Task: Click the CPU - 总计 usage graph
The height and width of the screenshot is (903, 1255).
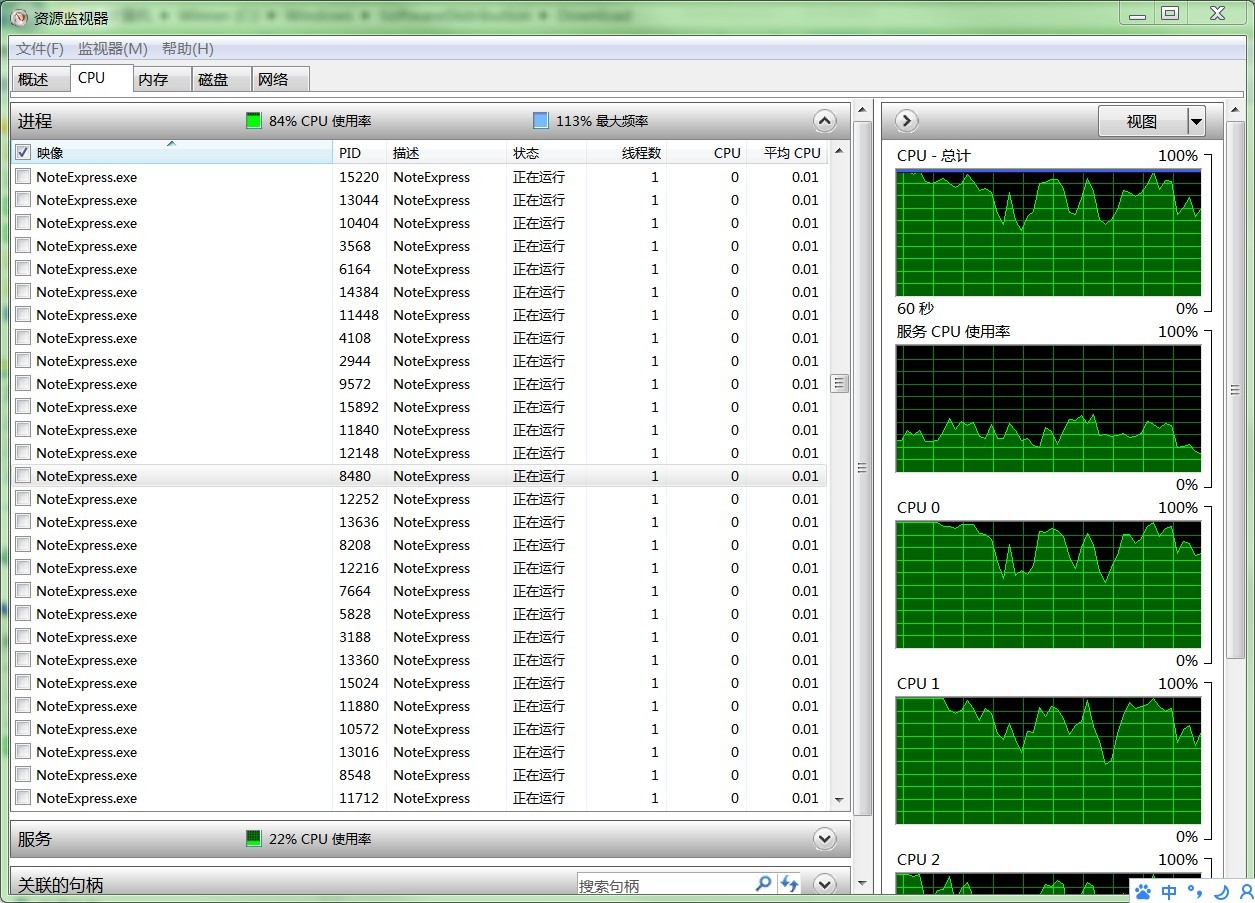Action: [1048, 233]
